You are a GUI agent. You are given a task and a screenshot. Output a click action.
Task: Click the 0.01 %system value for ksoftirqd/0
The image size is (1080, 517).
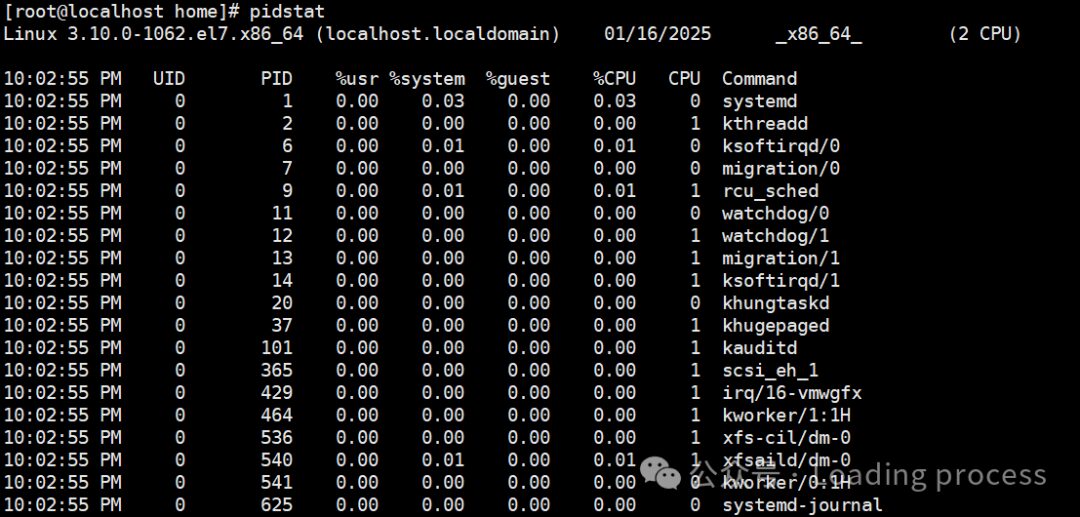(443, 146)
